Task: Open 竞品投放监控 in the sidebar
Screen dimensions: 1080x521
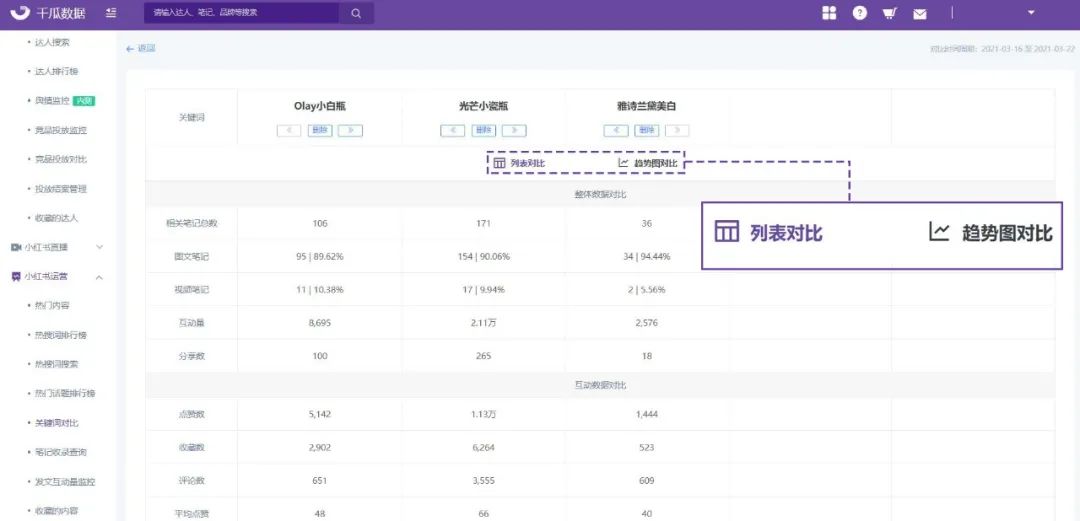Action: 61,130
